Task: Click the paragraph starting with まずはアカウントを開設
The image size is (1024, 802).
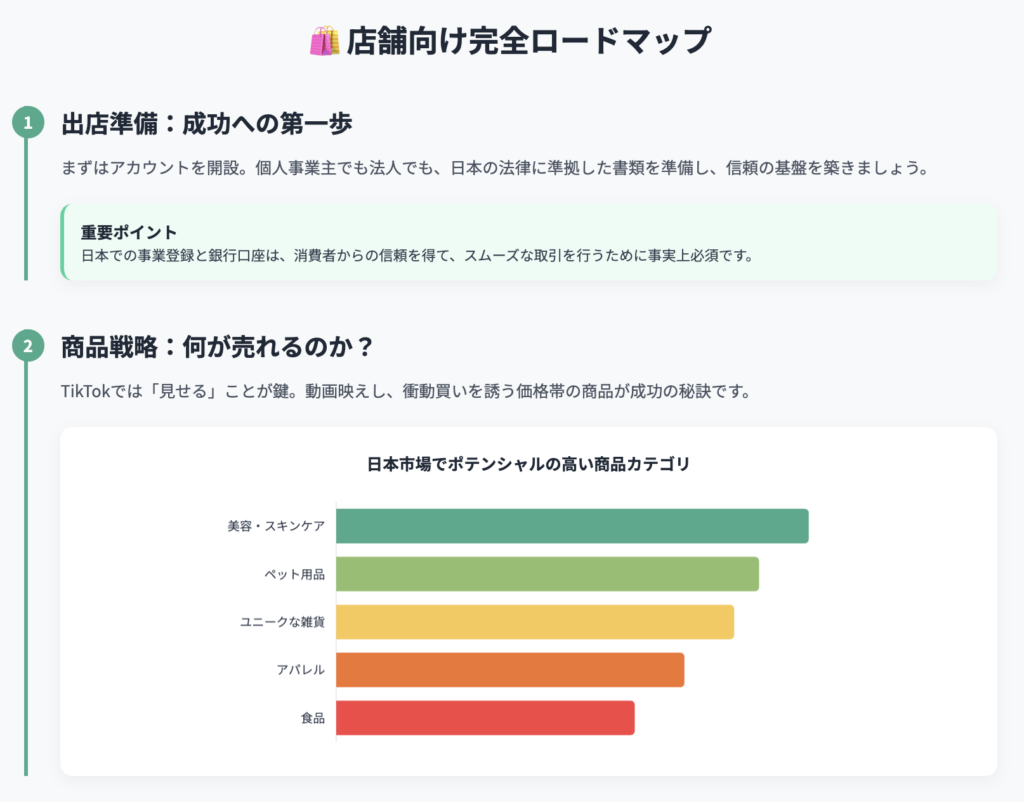Action: (x=495, y=167)
